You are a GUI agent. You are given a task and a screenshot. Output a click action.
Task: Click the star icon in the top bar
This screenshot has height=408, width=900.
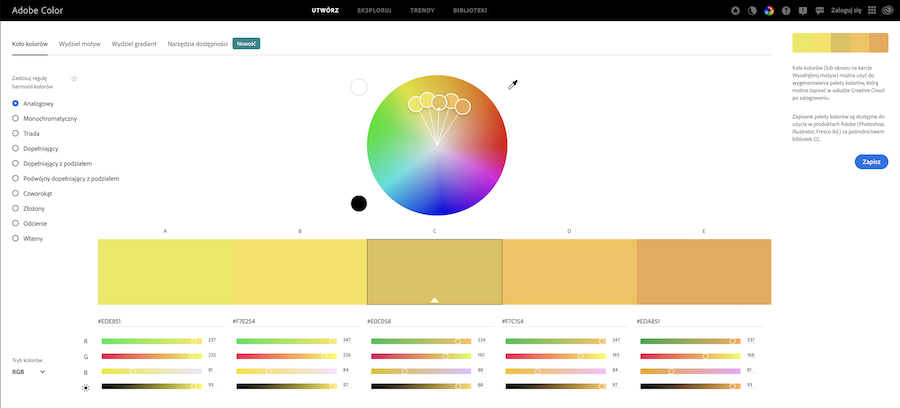pos(735,10)
